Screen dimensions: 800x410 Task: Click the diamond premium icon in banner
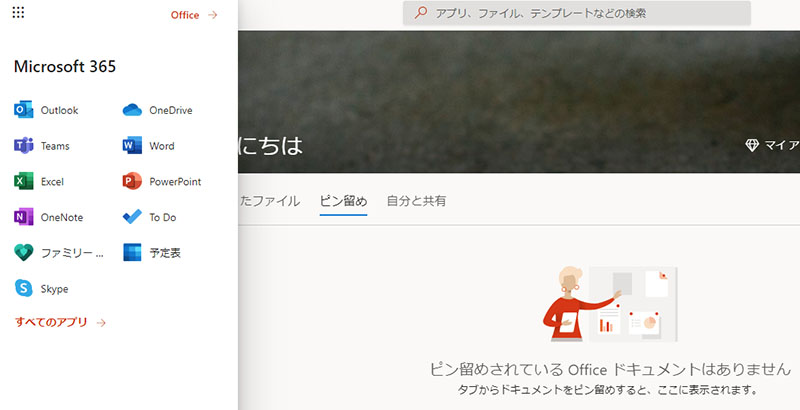pyautogui.click(x=752, y=146)
